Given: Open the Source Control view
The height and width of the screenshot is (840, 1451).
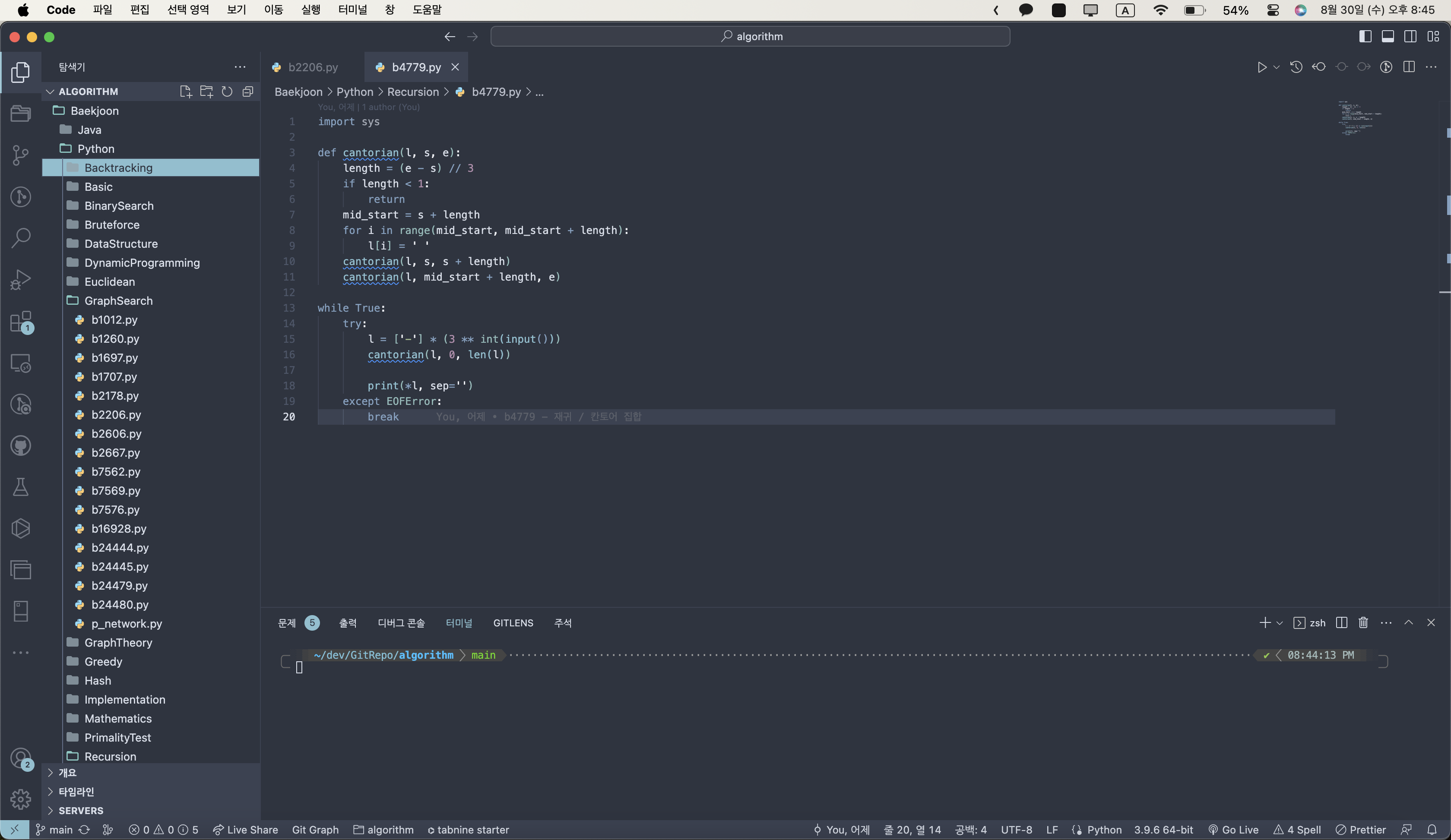Looking at the screenshot, I should tap(21, 155).
